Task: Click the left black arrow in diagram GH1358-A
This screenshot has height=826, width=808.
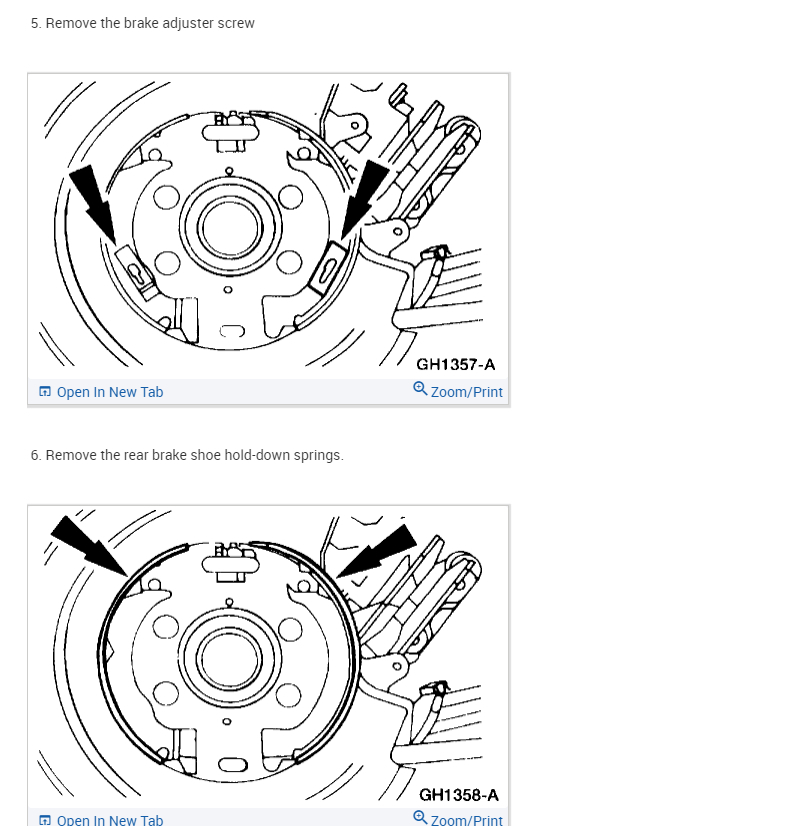Action: 88,545
